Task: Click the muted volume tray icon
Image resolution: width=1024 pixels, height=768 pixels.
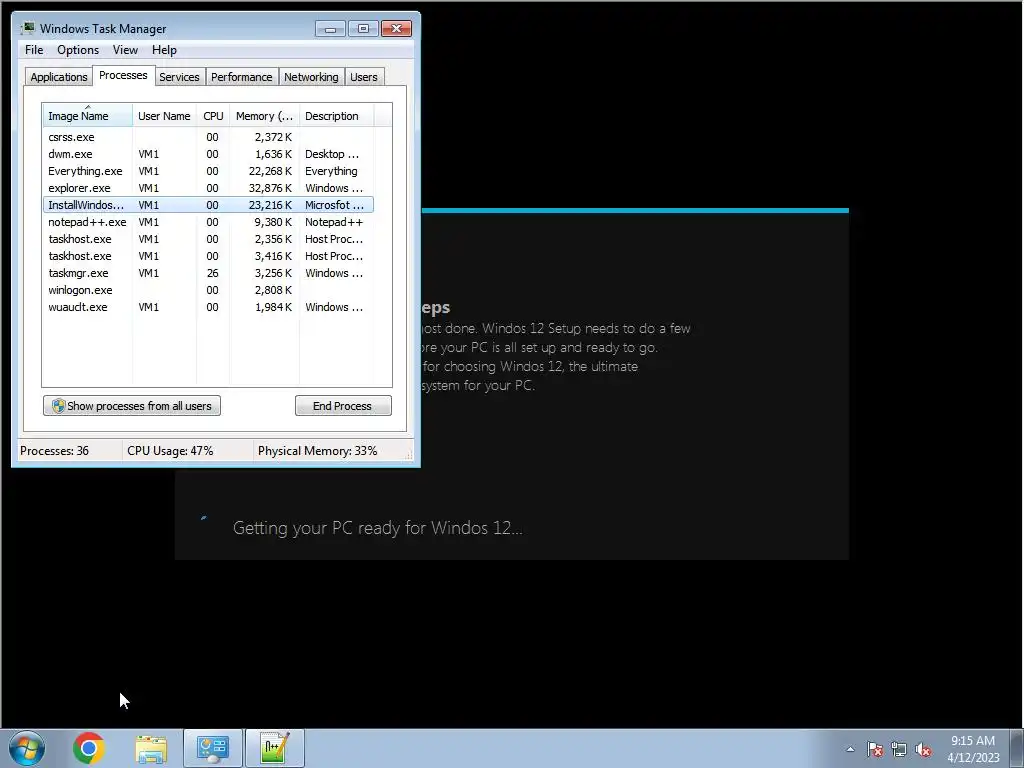Action: coord(923,750)
